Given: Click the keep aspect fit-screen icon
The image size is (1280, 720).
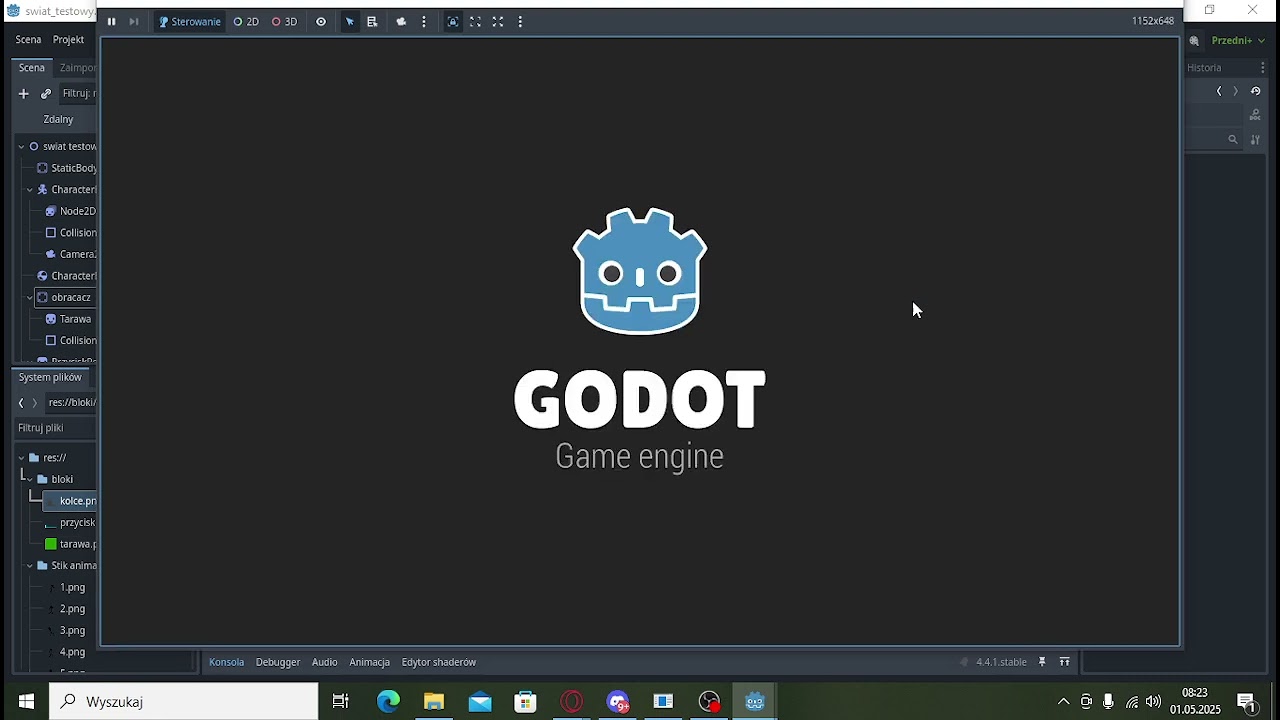Looking at the screenshot, I should [x=475, y=22].
